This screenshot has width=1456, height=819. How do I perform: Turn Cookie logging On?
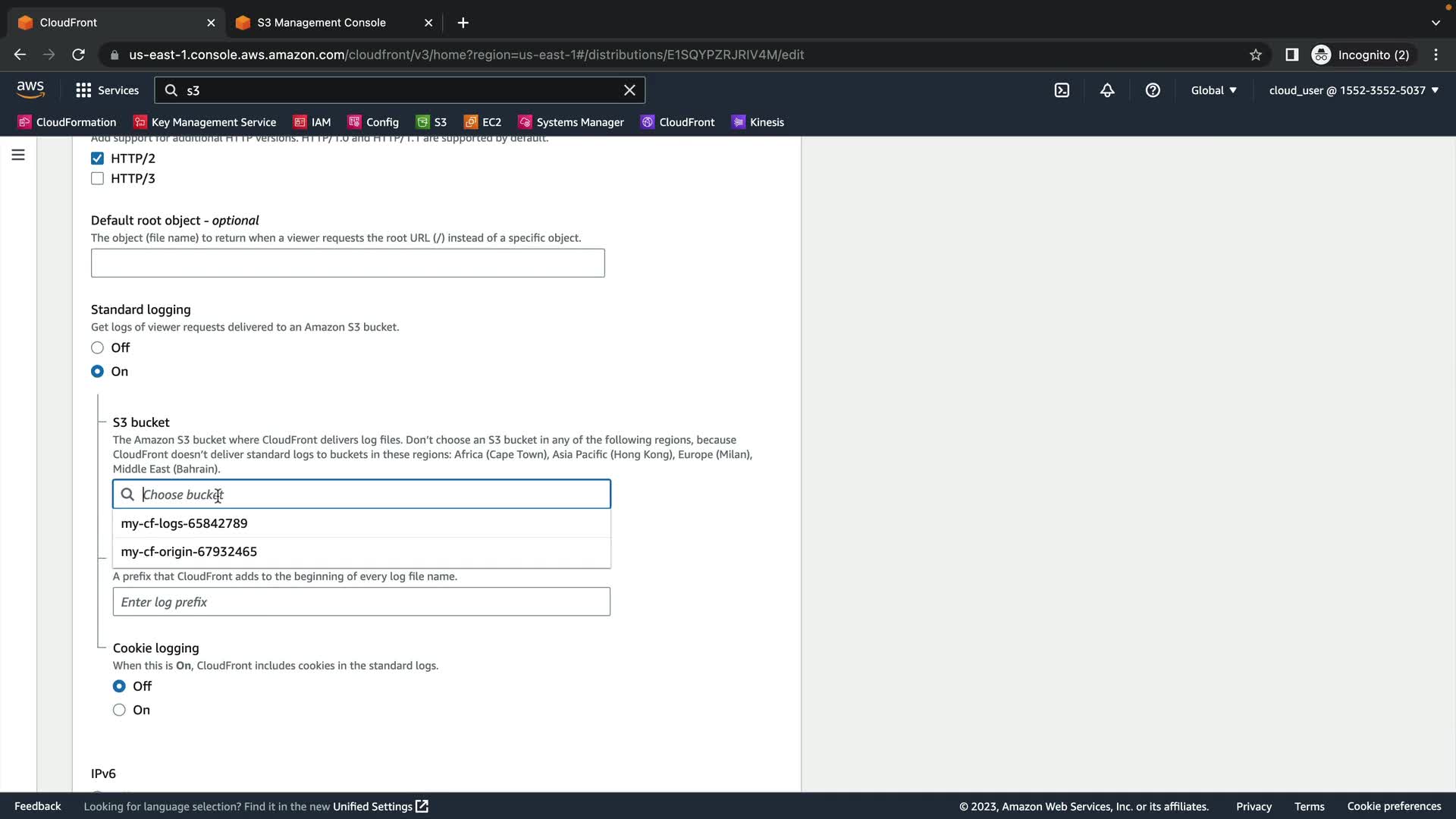119,711
